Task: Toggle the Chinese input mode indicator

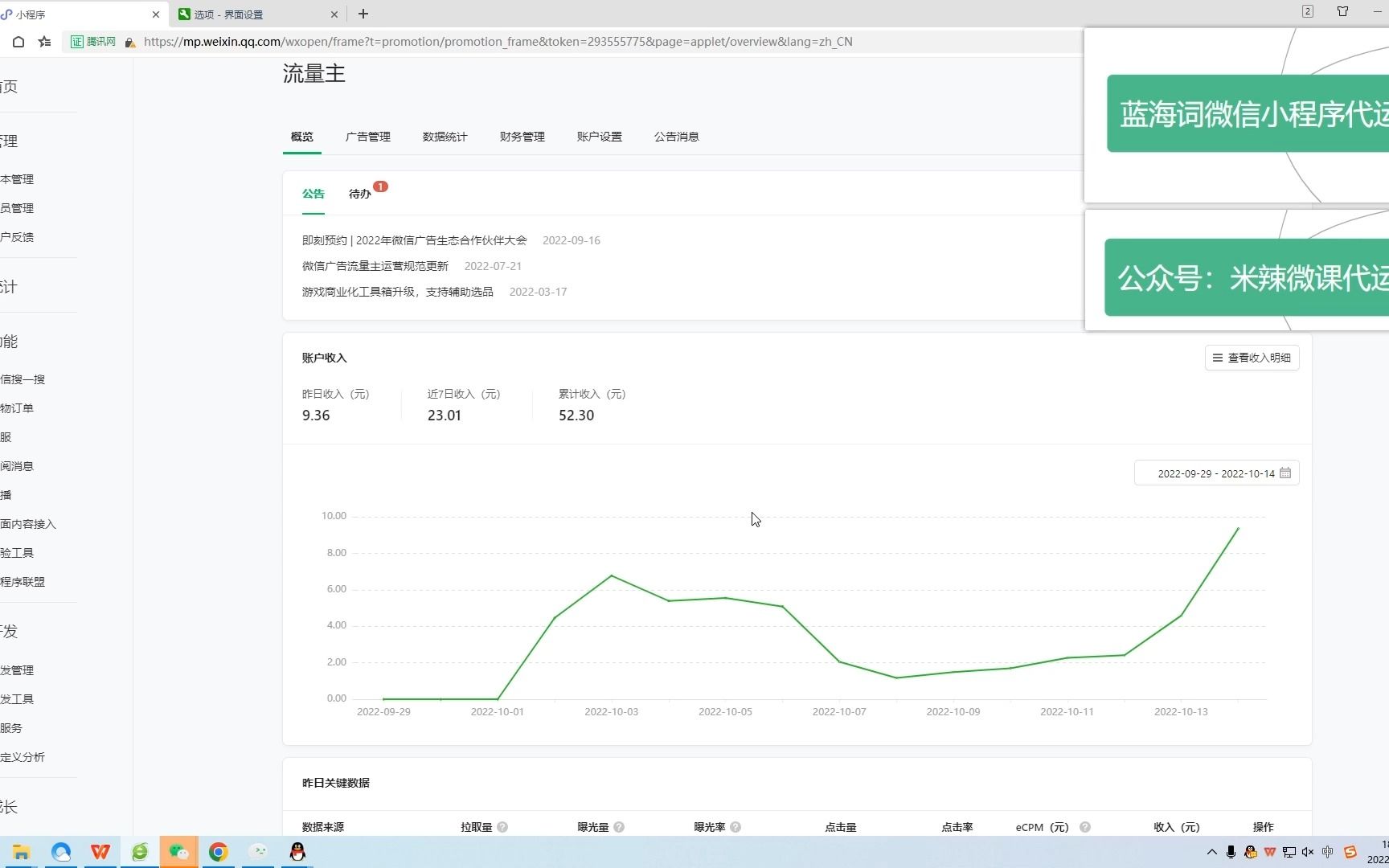Action: click(1328, 852)
